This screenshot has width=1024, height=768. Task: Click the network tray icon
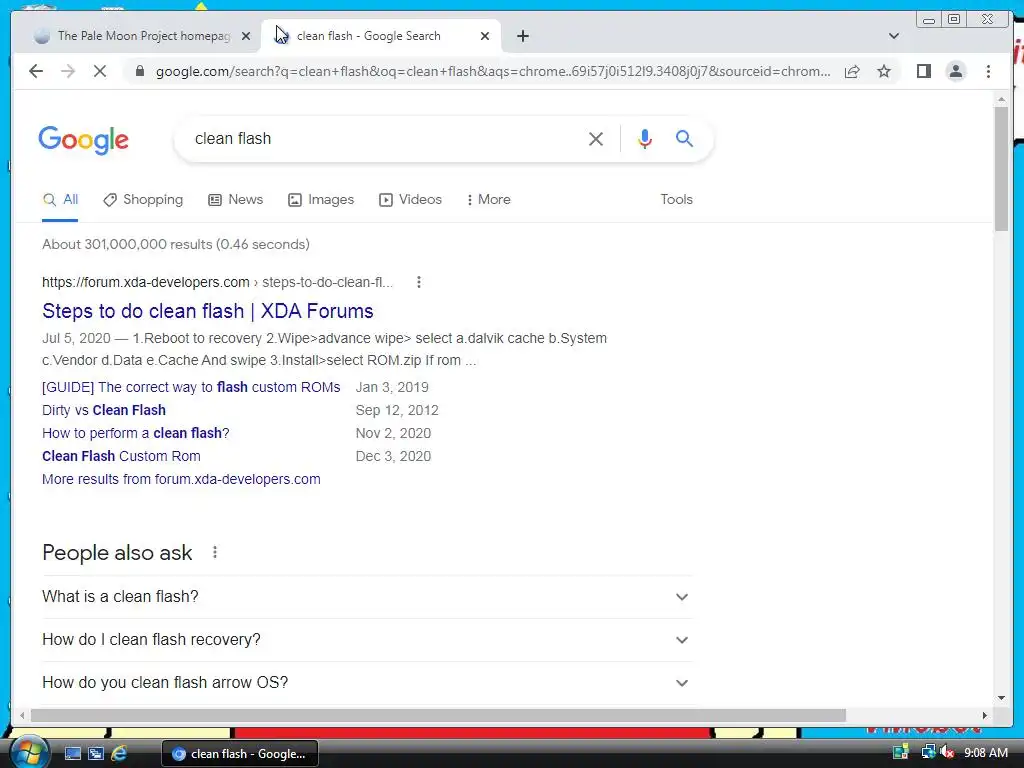[928, 752]
